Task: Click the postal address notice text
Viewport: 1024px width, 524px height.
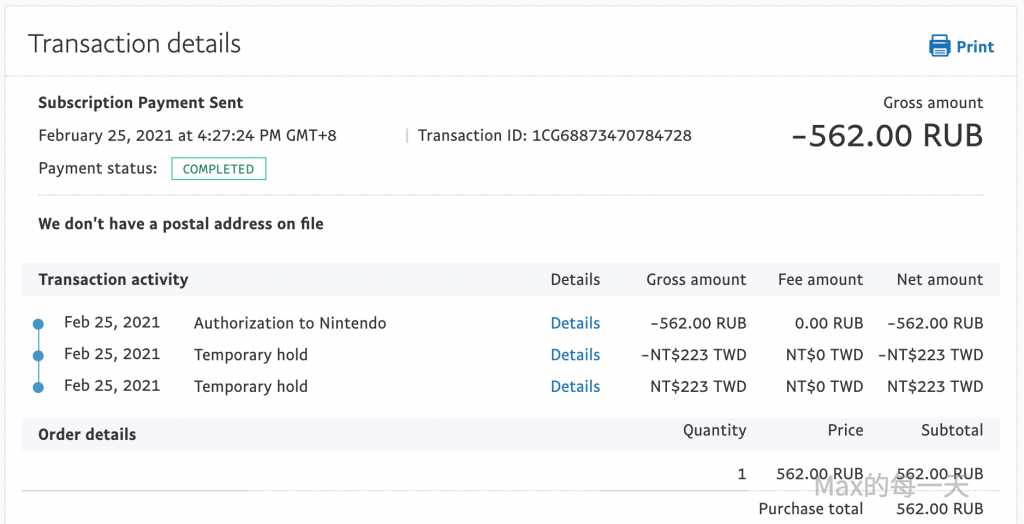Action: (181, 224)
